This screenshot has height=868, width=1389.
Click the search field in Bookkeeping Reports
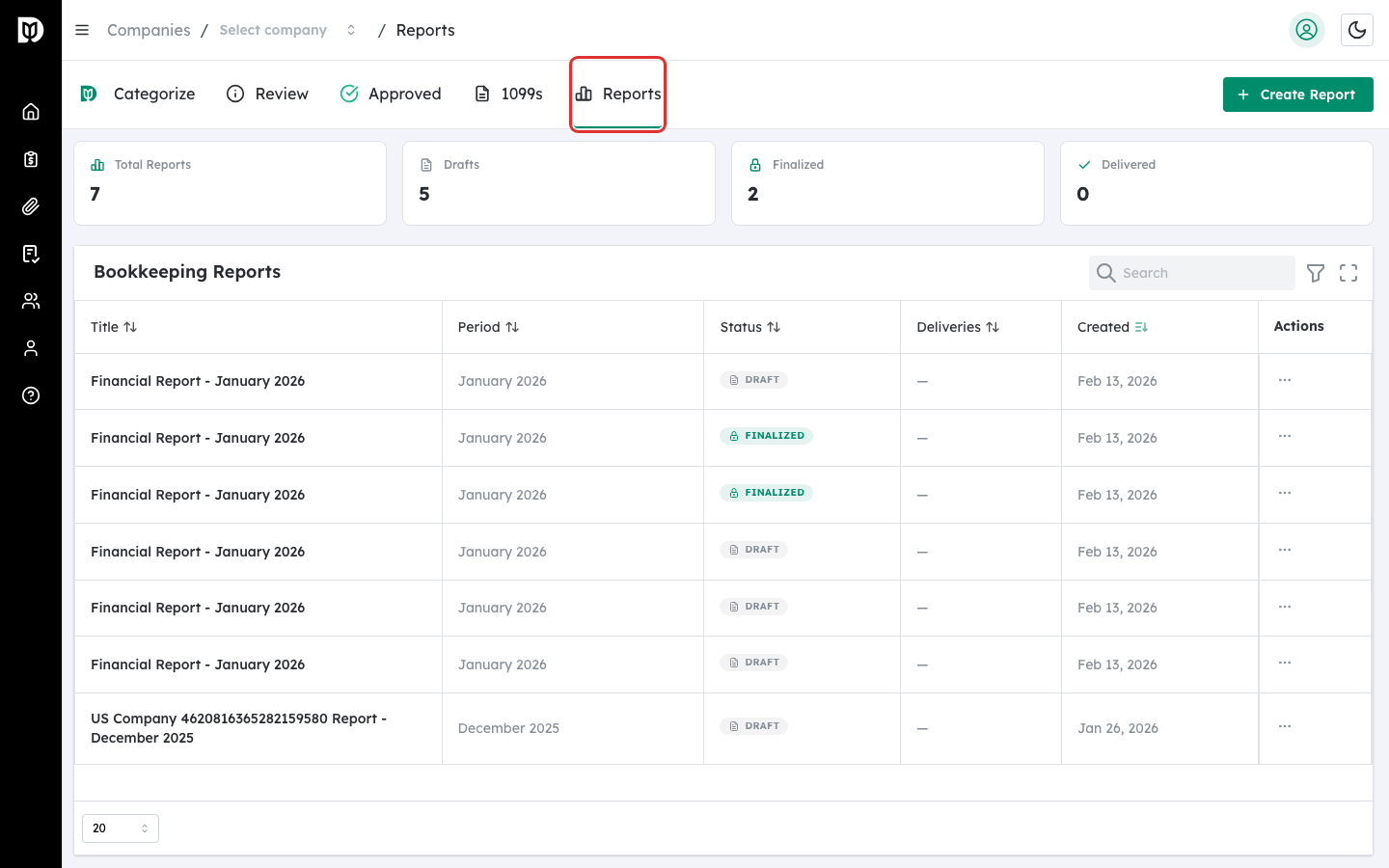(x=1191, y=273)
